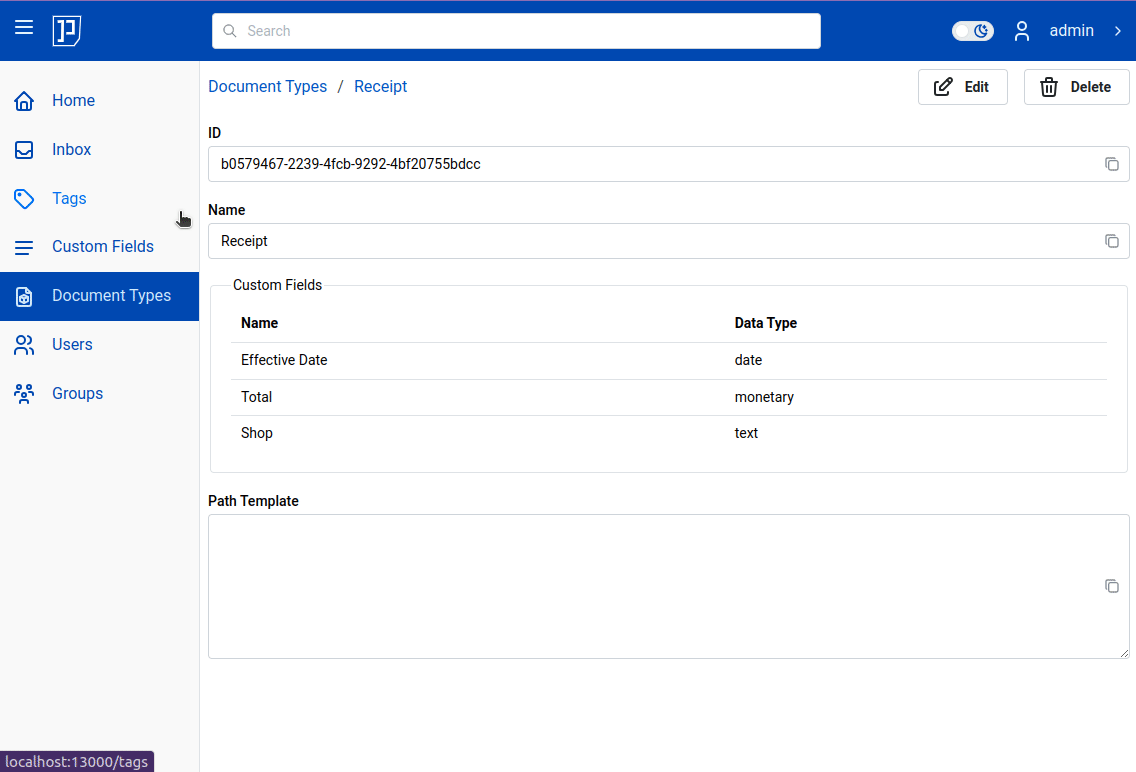
Task: Click the Papermerge logo icon
Action: [67, 30]
